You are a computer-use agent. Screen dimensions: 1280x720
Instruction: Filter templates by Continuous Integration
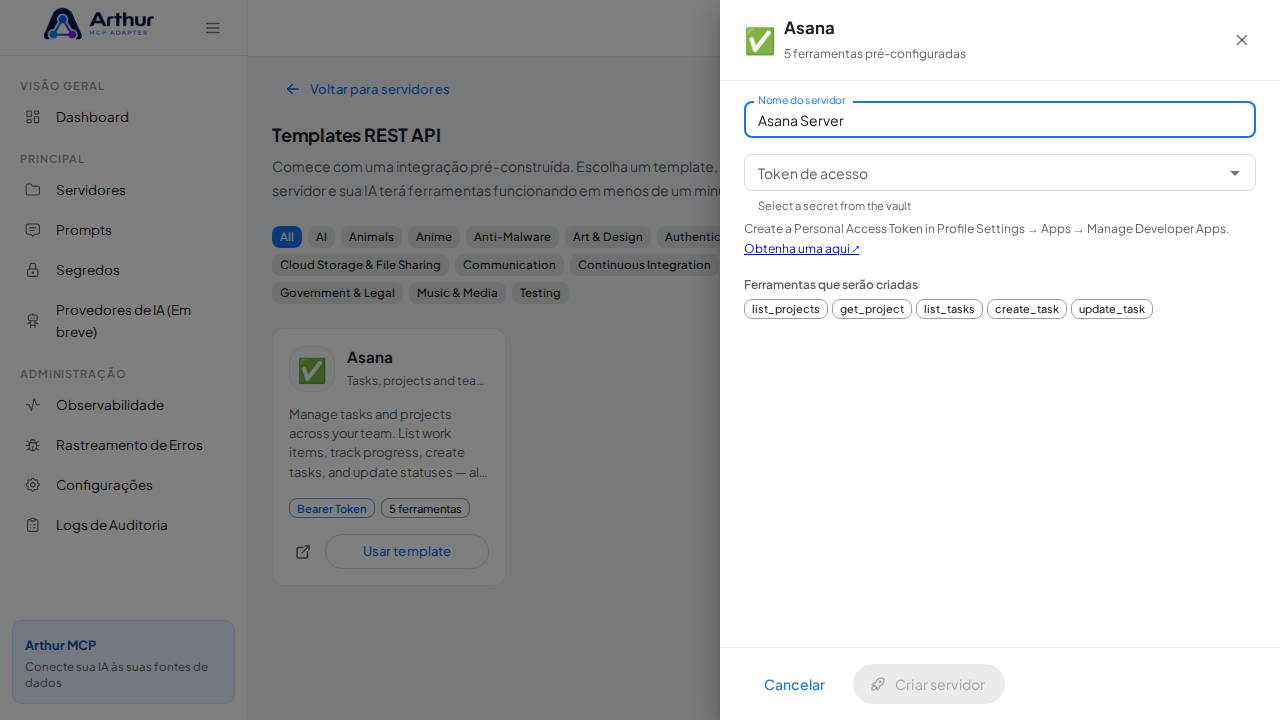645,265
